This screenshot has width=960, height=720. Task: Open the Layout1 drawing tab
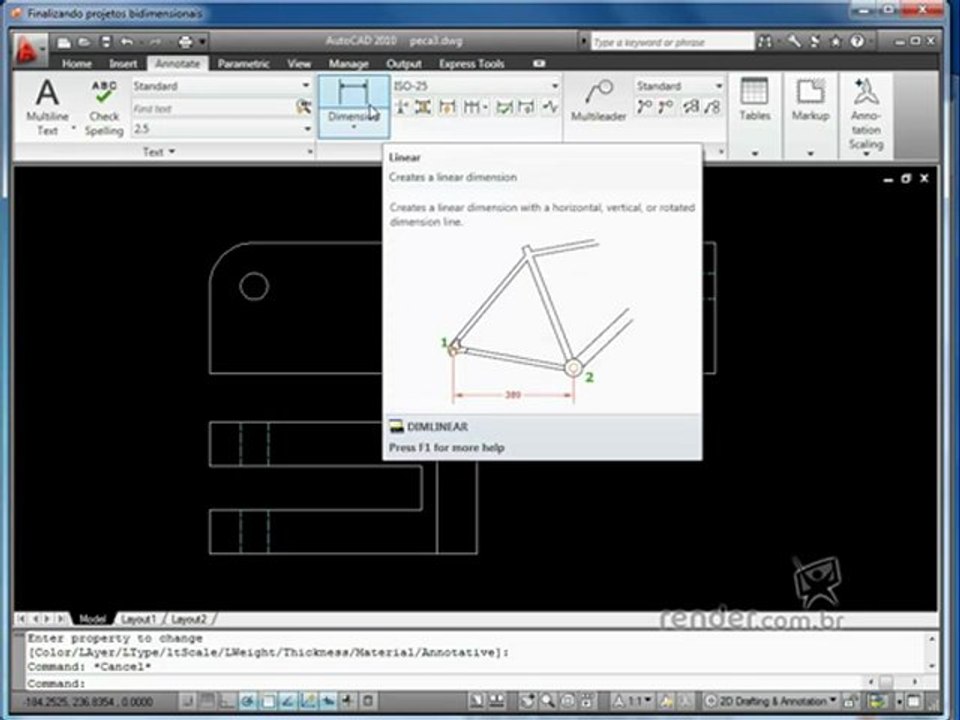tap(138, 619)
